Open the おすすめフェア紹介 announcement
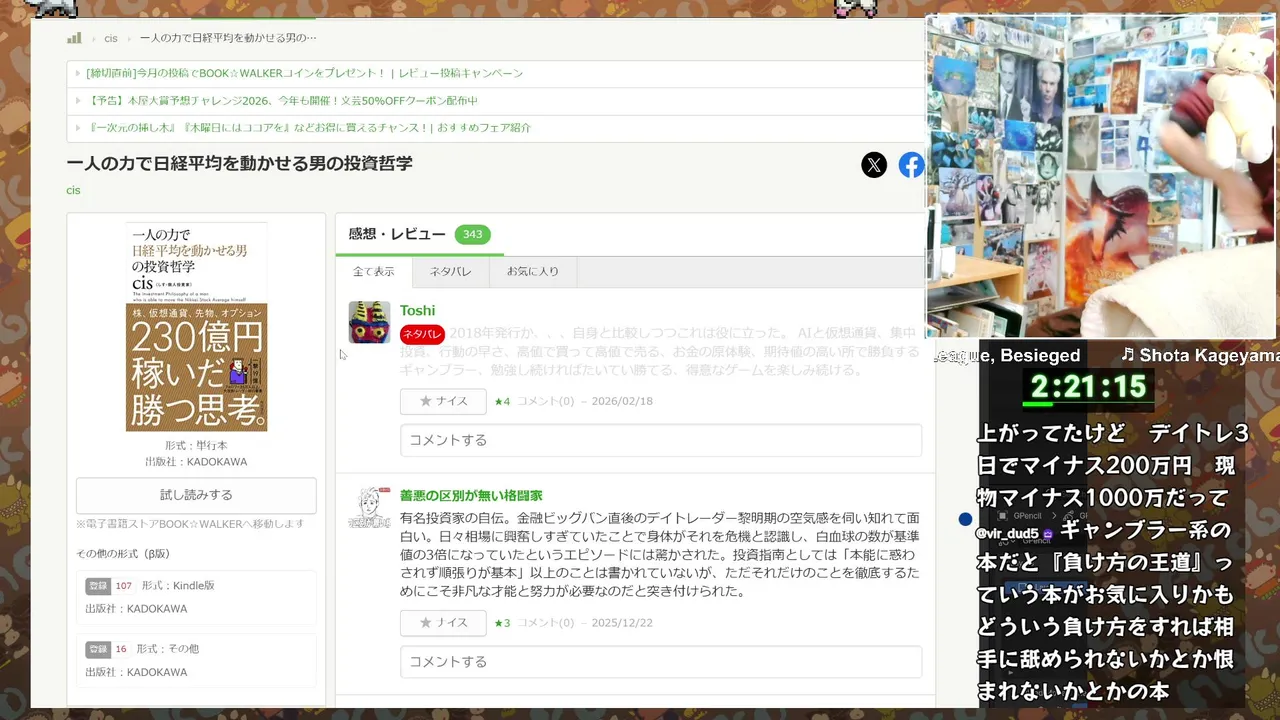Screen dimensions: 1280x720 309,128
